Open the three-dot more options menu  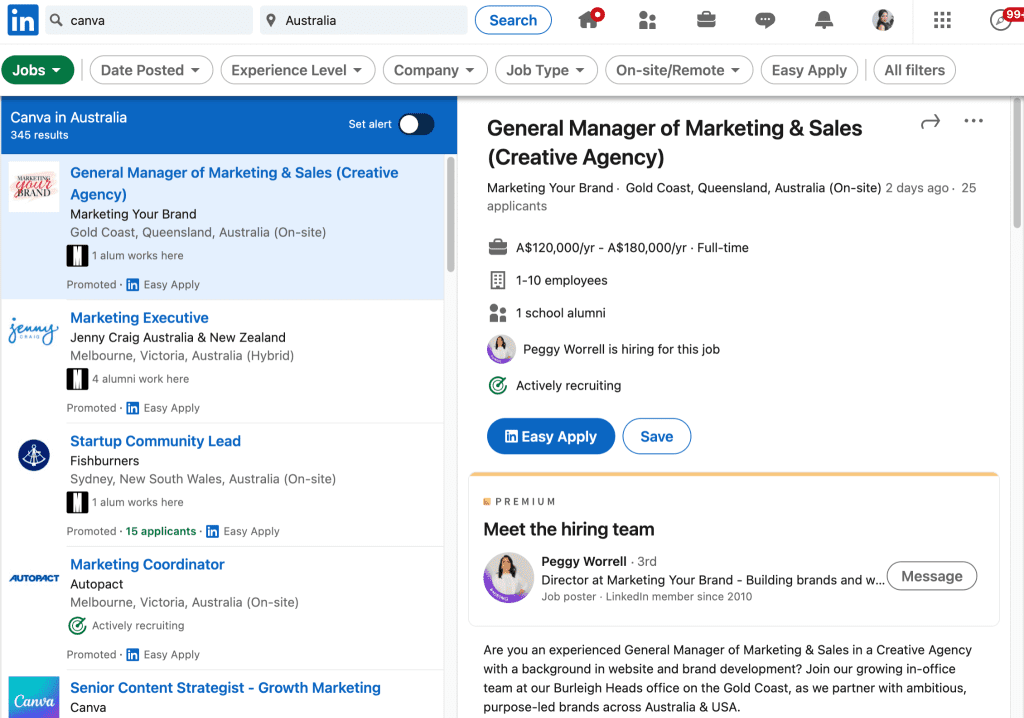[973, 121]
